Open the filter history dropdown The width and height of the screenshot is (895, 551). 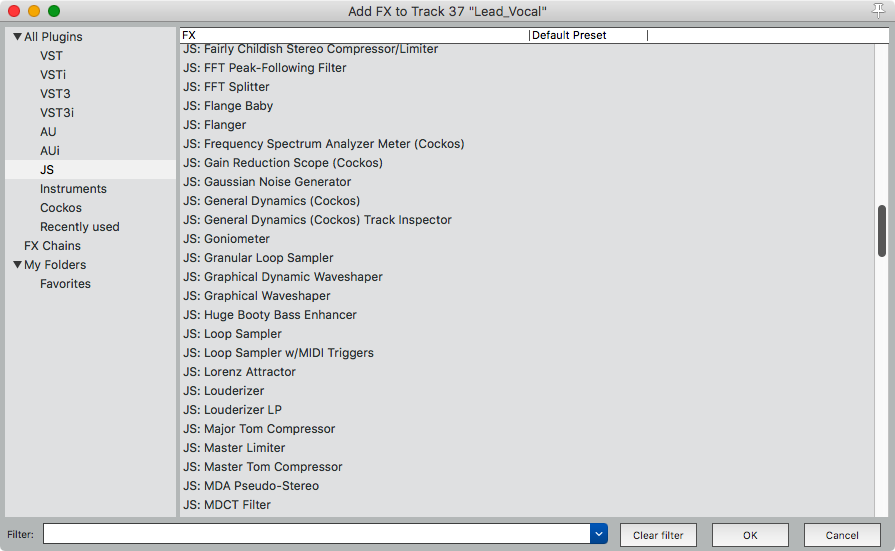599,535
